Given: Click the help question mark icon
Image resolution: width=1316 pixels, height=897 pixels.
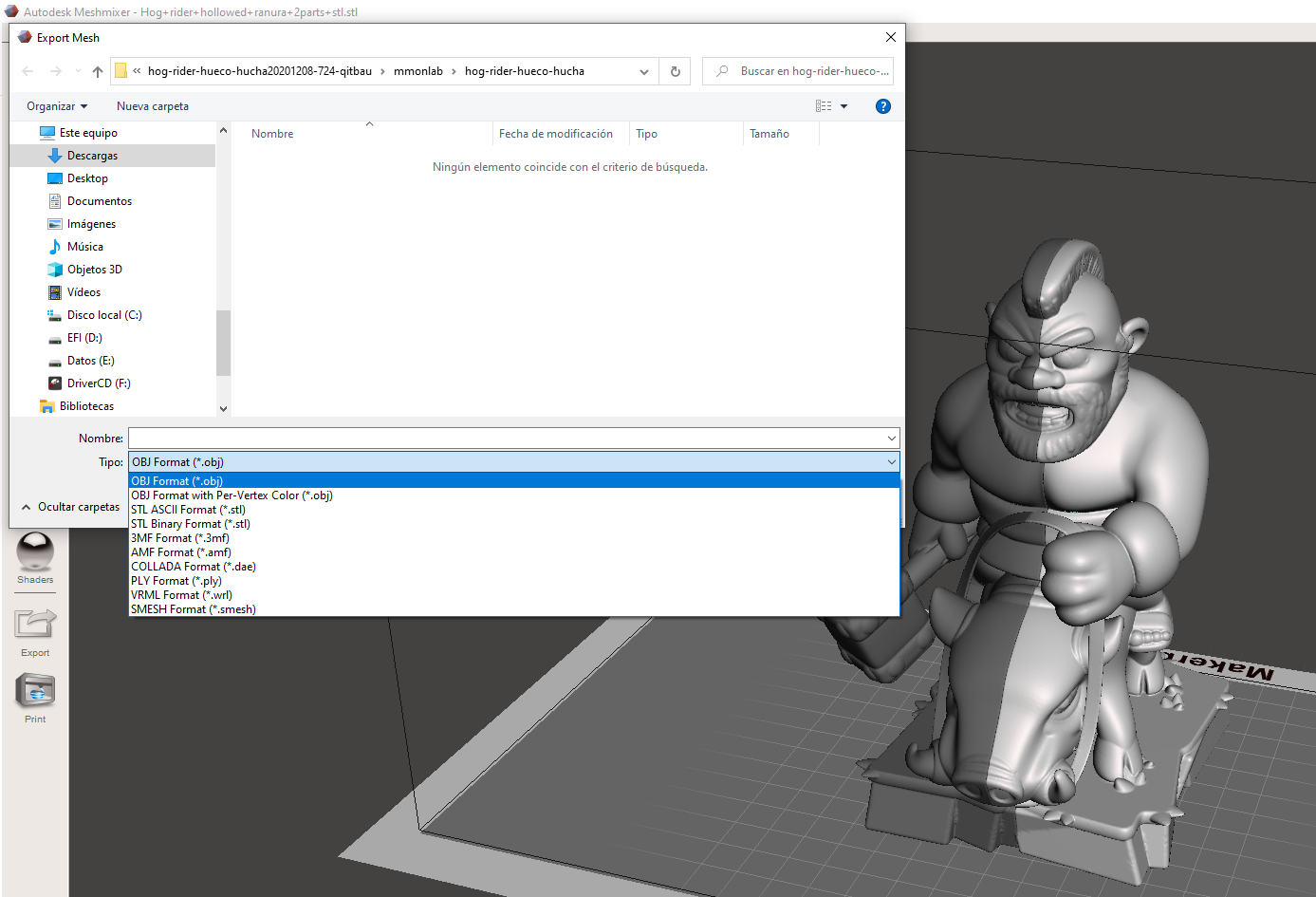Looking at the screenshot, I should coord(882,106).
